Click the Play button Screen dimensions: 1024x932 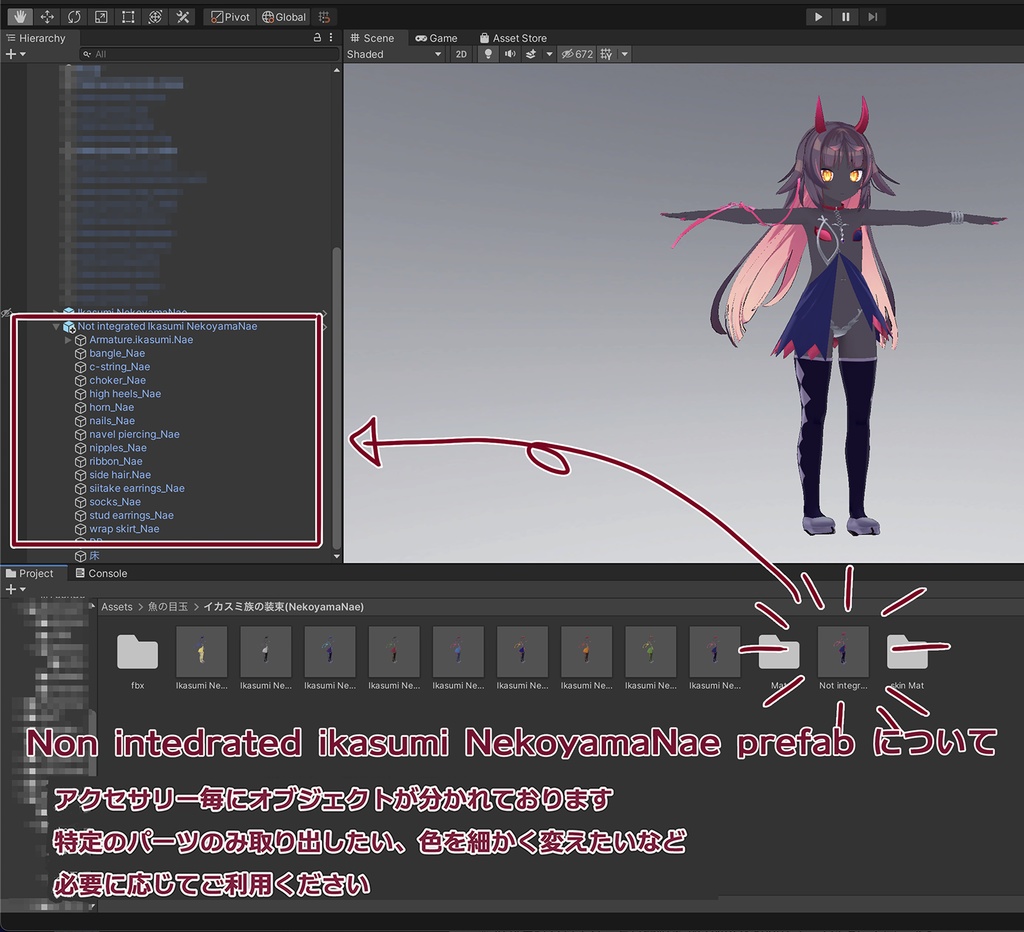coord(818,17)
